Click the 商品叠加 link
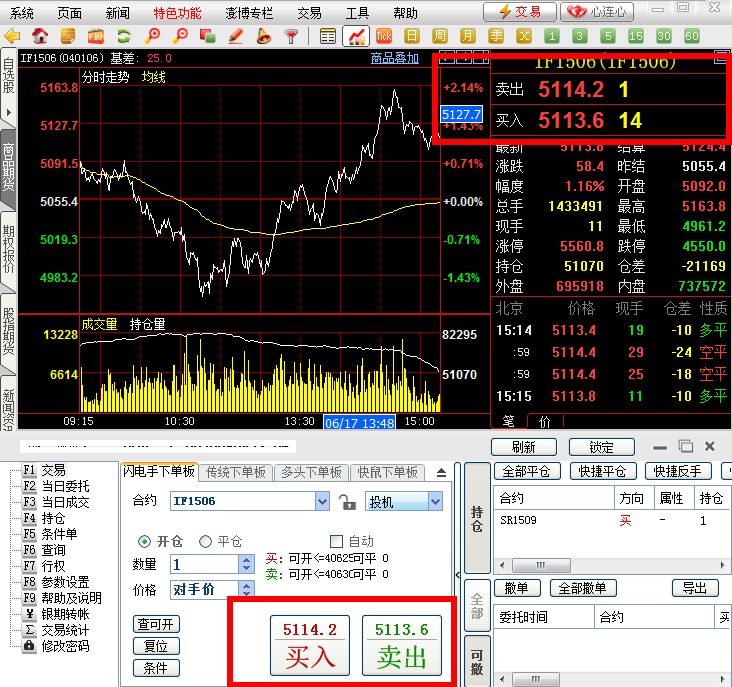 coord(394,58)
